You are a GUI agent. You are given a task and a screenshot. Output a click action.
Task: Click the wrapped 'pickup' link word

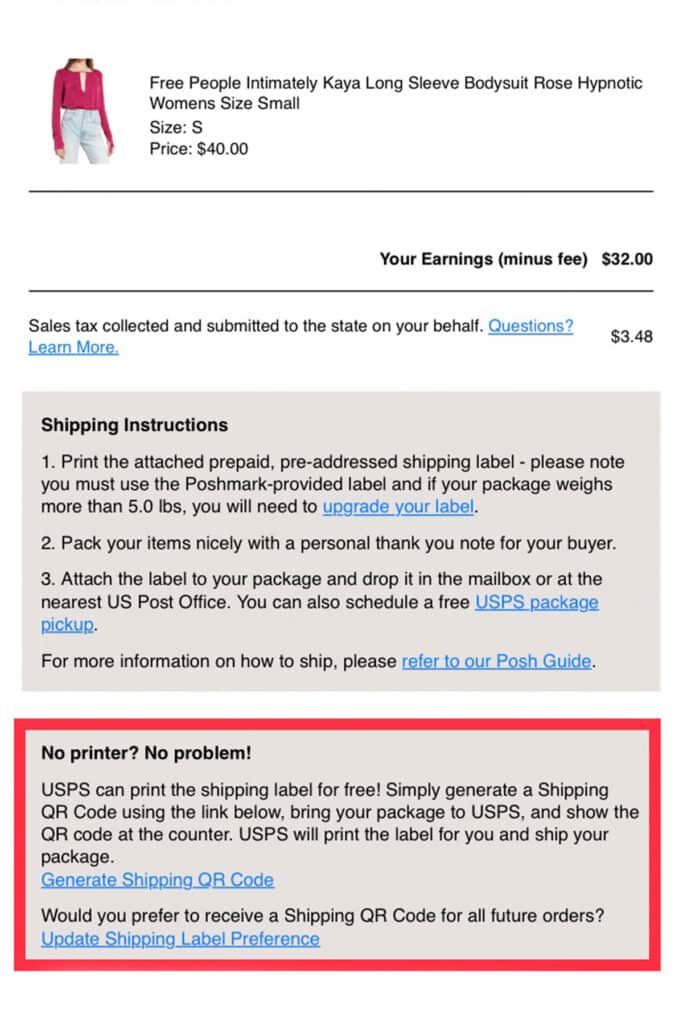click(x=68, y=624)
